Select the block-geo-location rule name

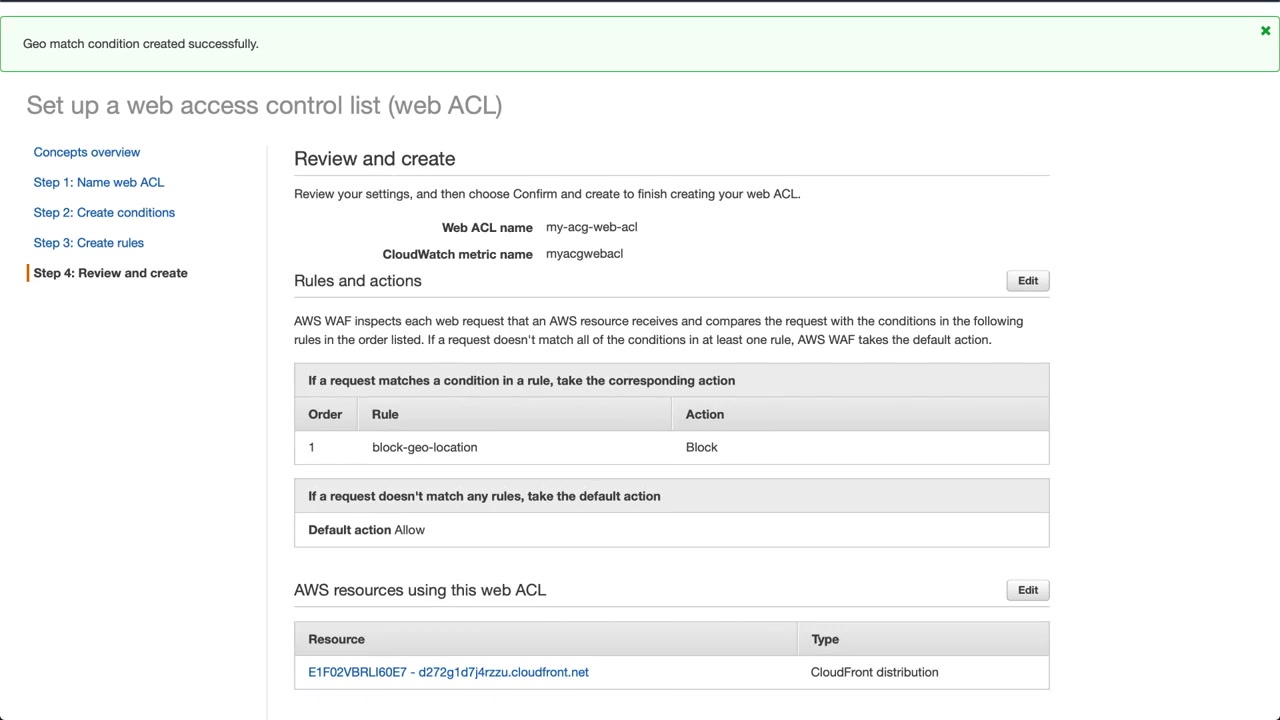click(424, 447)
